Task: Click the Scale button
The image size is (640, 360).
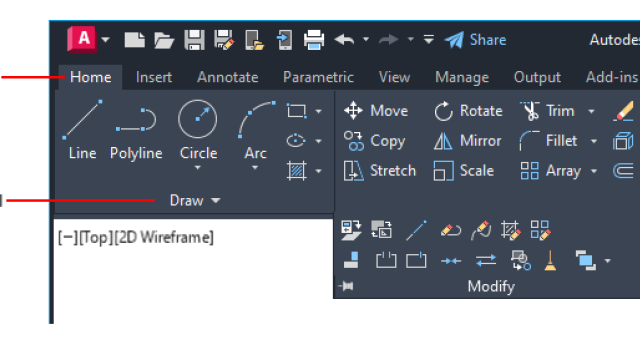Action: coord(464,171)
